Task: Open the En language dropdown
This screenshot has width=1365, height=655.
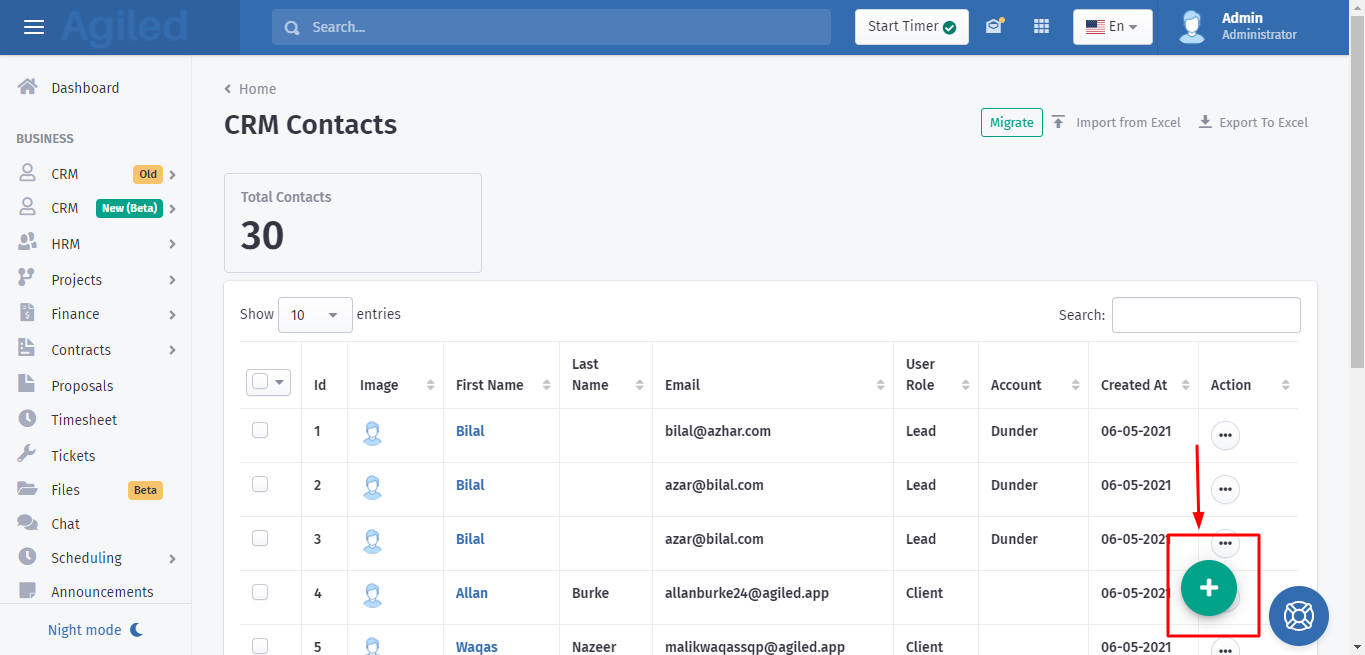Action: 1112,27
